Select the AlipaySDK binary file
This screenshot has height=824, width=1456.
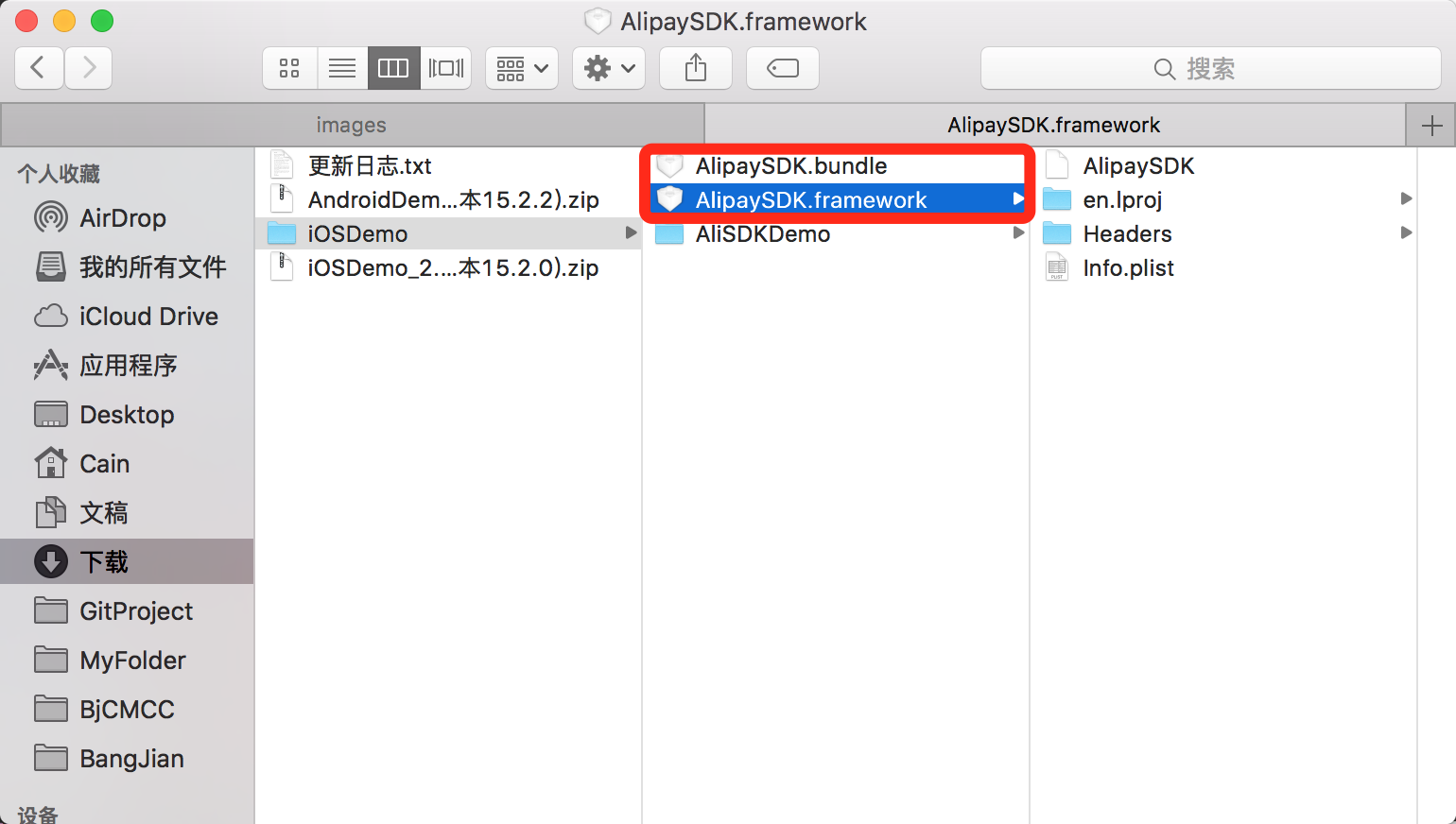coord(1225,166)
